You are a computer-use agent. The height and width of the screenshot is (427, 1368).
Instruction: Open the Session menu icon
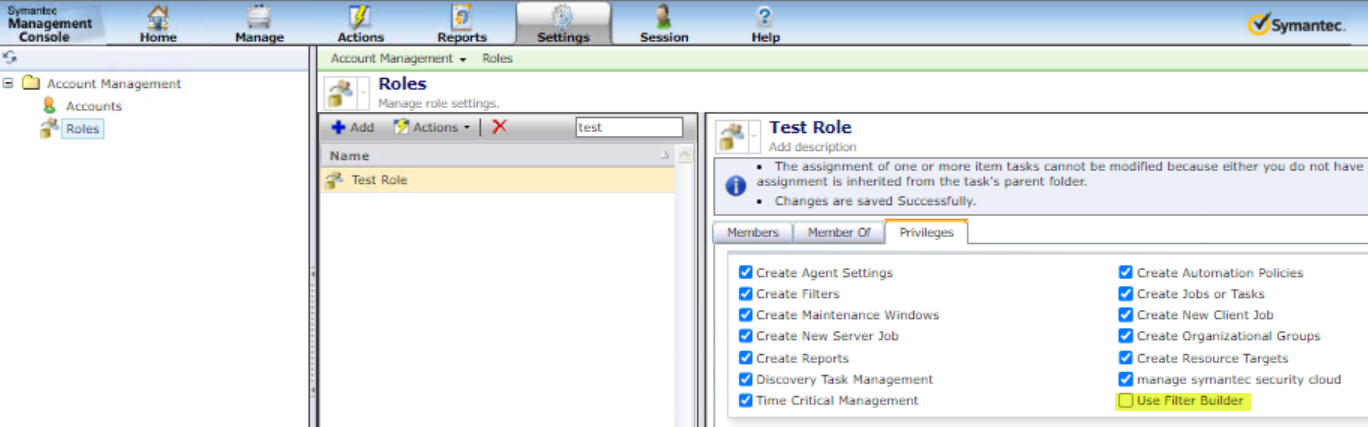(x=664, y=17)
